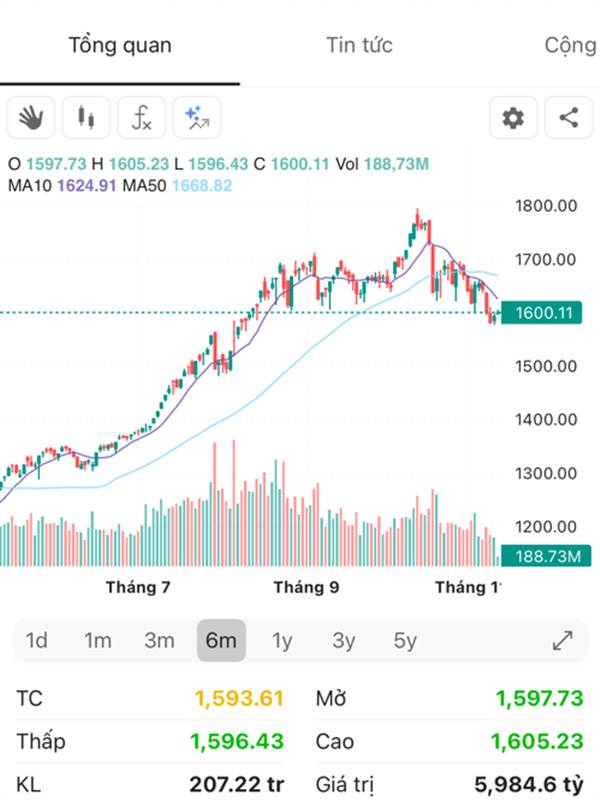Open the Tin tức tab
This screenshot has width=600, height=800.
(x=359, y=45)
